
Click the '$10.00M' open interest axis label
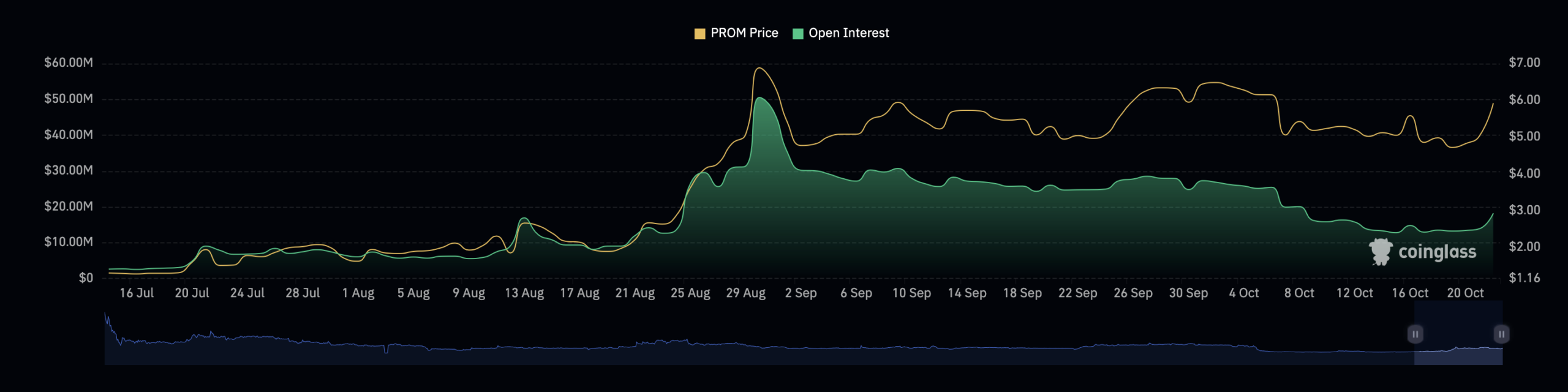pyautogui.click(x=69, y=242)
